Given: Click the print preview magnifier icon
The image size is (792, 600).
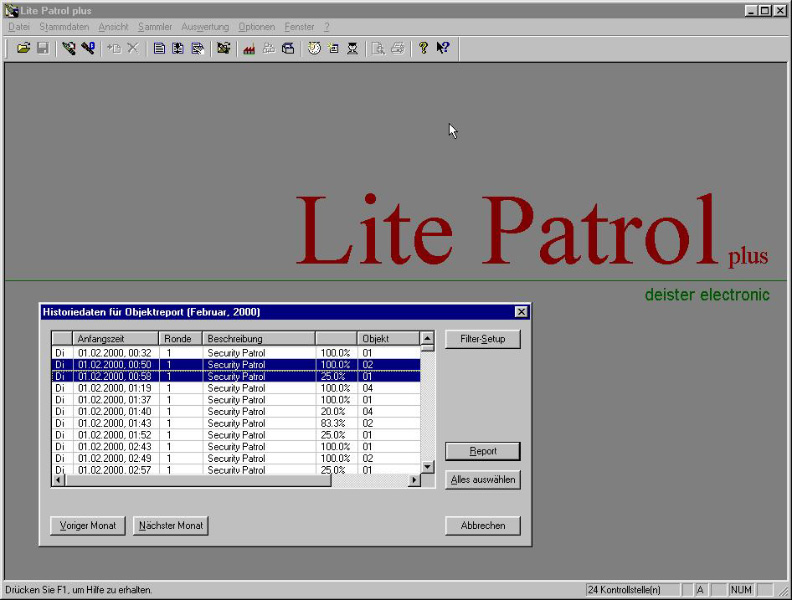Looking at the screenshot, I should point(378,48).
